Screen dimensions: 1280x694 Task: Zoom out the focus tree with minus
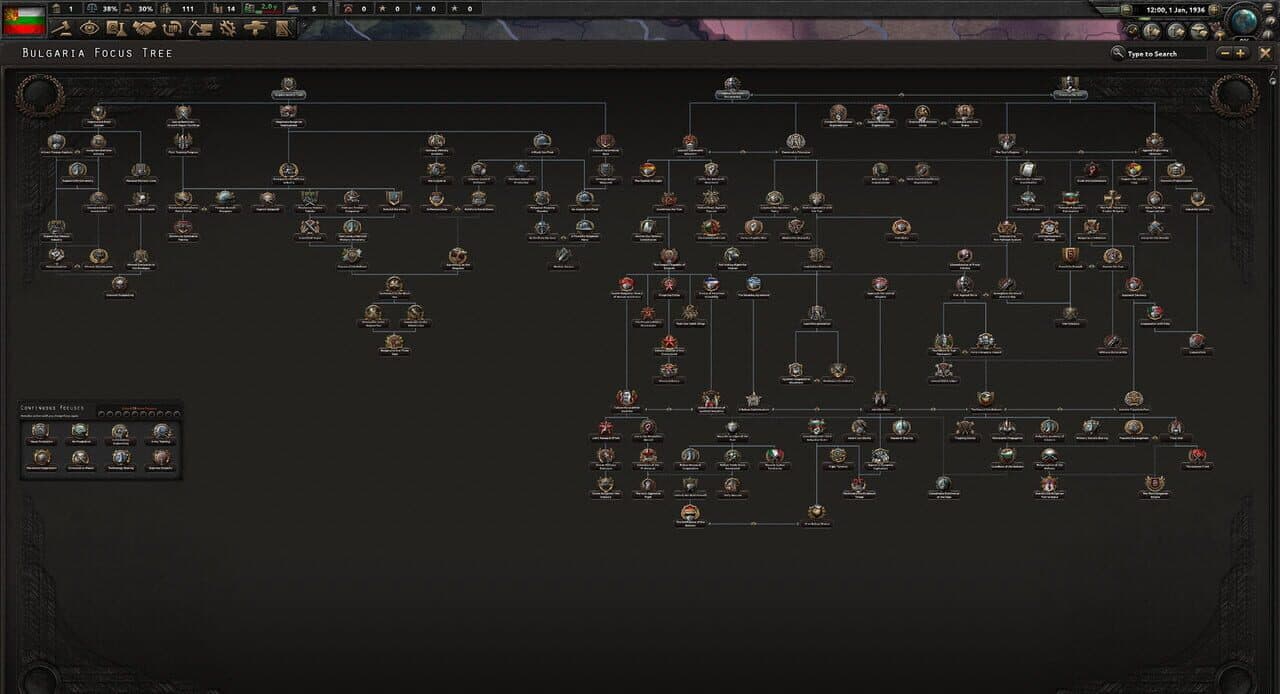1225,53
